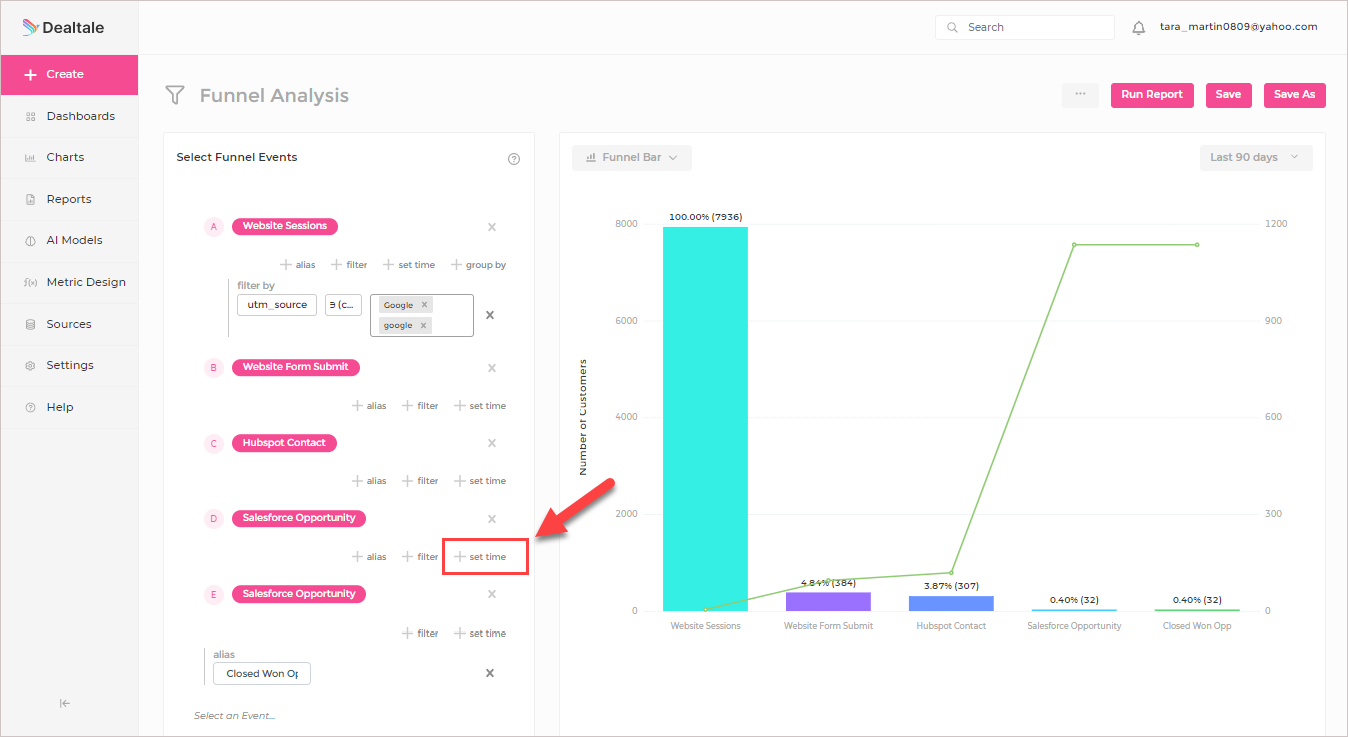Click the filter values tag box
The height and width of the screenshot is (737, 1348).
[422, 315]
